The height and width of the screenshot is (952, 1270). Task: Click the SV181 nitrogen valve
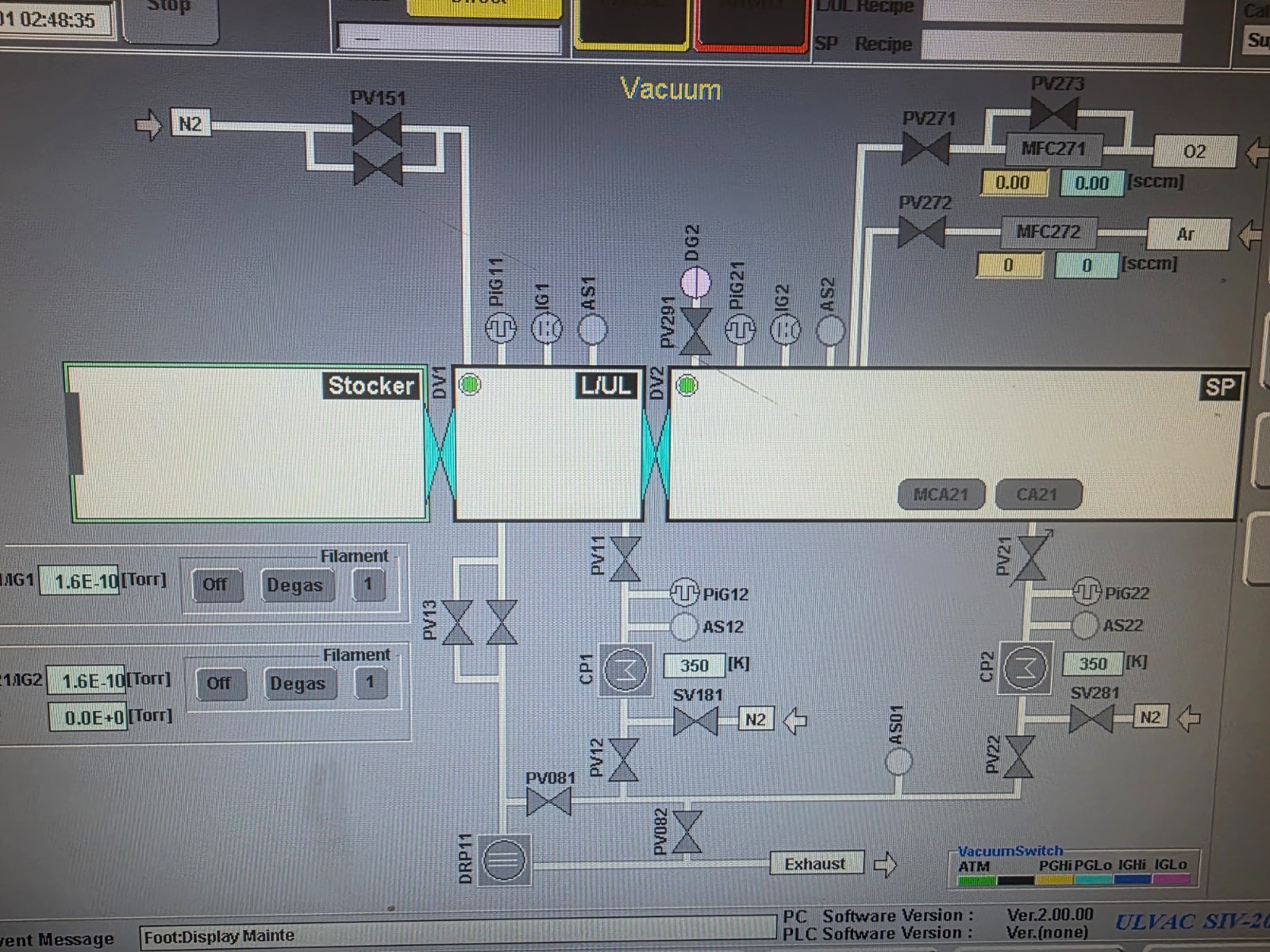click(x=695, y=721)
